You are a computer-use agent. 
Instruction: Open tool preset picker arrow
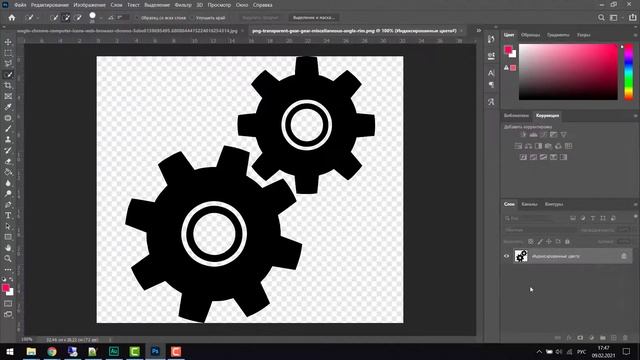[38, 18]
